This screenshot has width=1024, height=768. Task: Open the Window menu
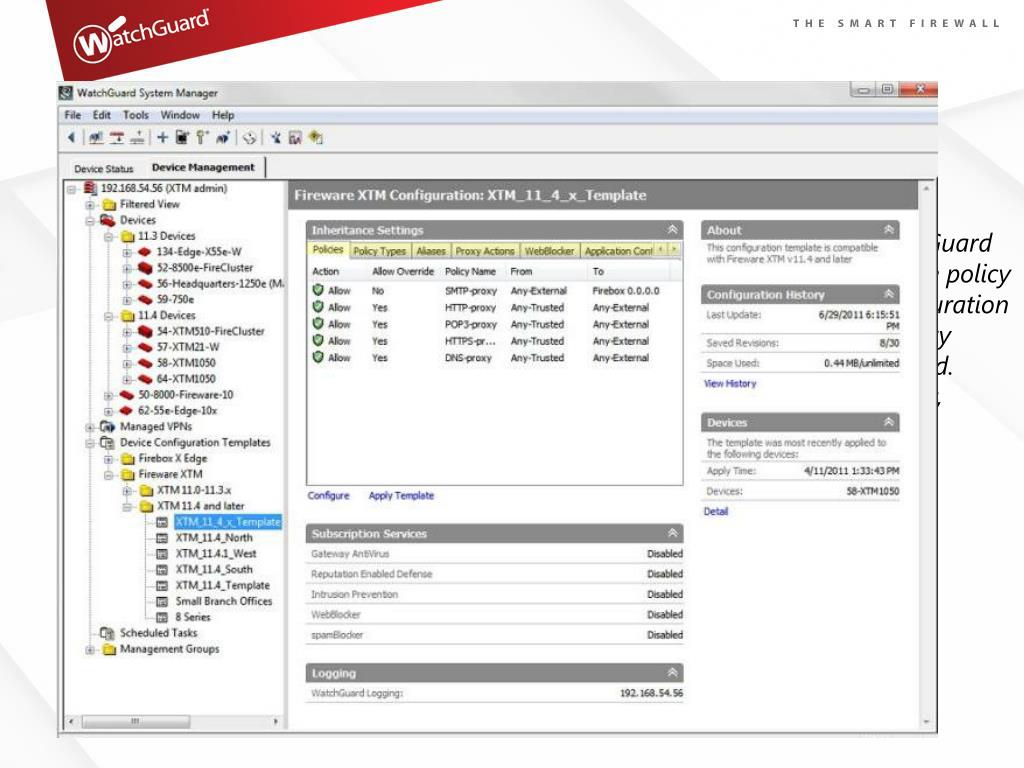tap(180, 115)
